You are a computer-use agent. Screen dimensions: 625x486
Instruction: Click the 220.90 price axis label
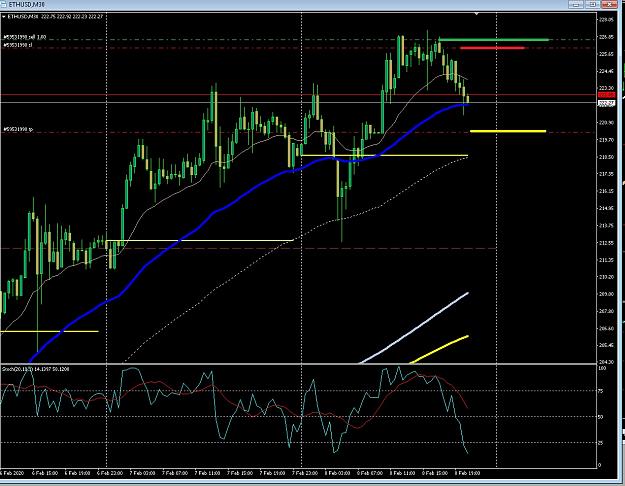pos(606,123)
